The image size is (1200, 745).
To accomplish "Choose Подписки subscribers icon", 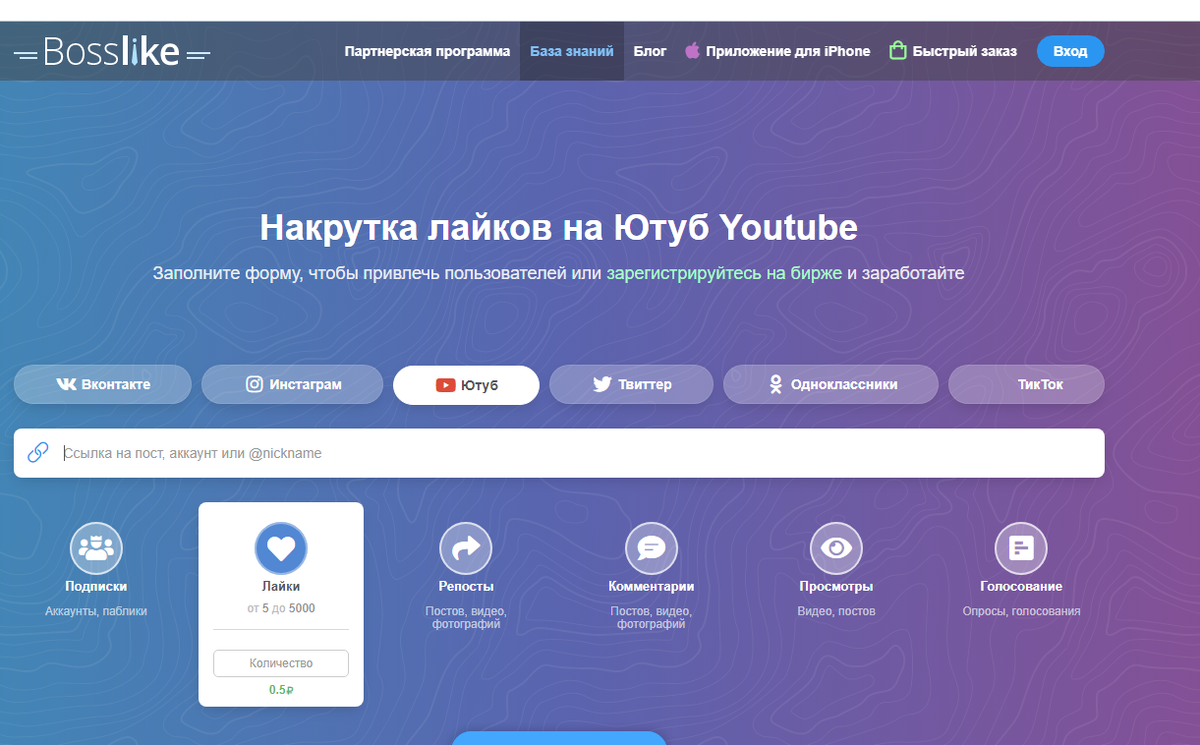I will 96,548.
